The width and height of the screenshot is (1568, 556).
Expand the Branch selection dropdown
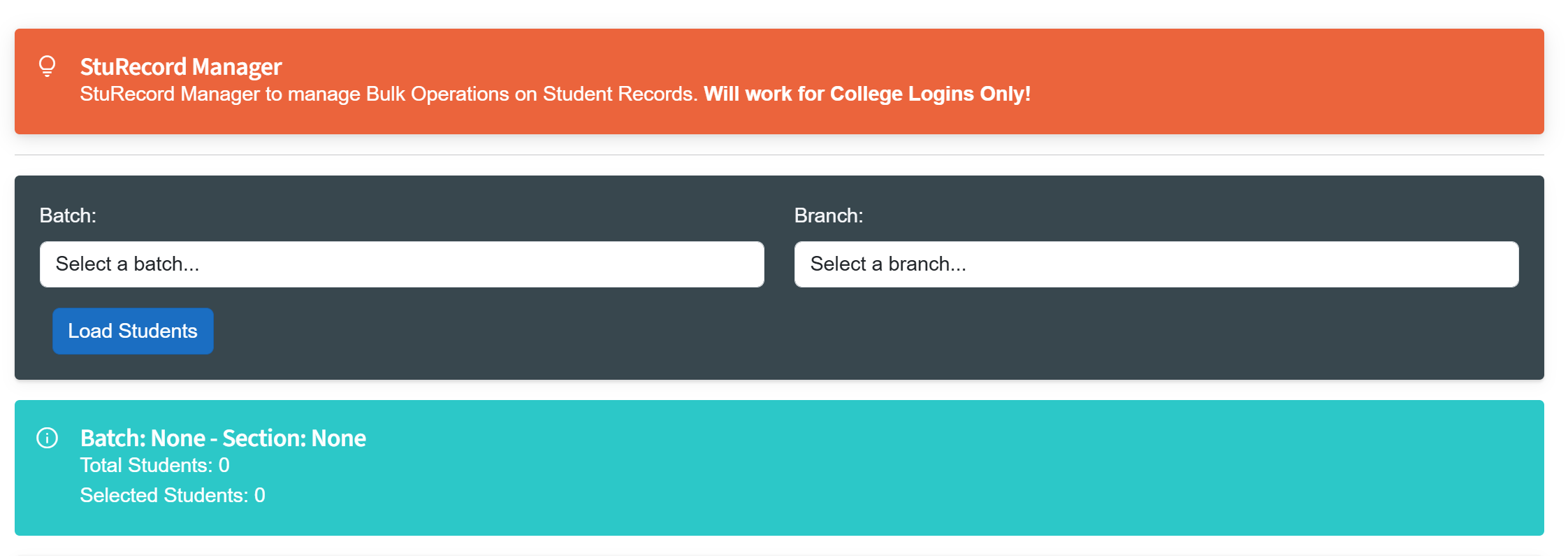[x=1156, y=264]
